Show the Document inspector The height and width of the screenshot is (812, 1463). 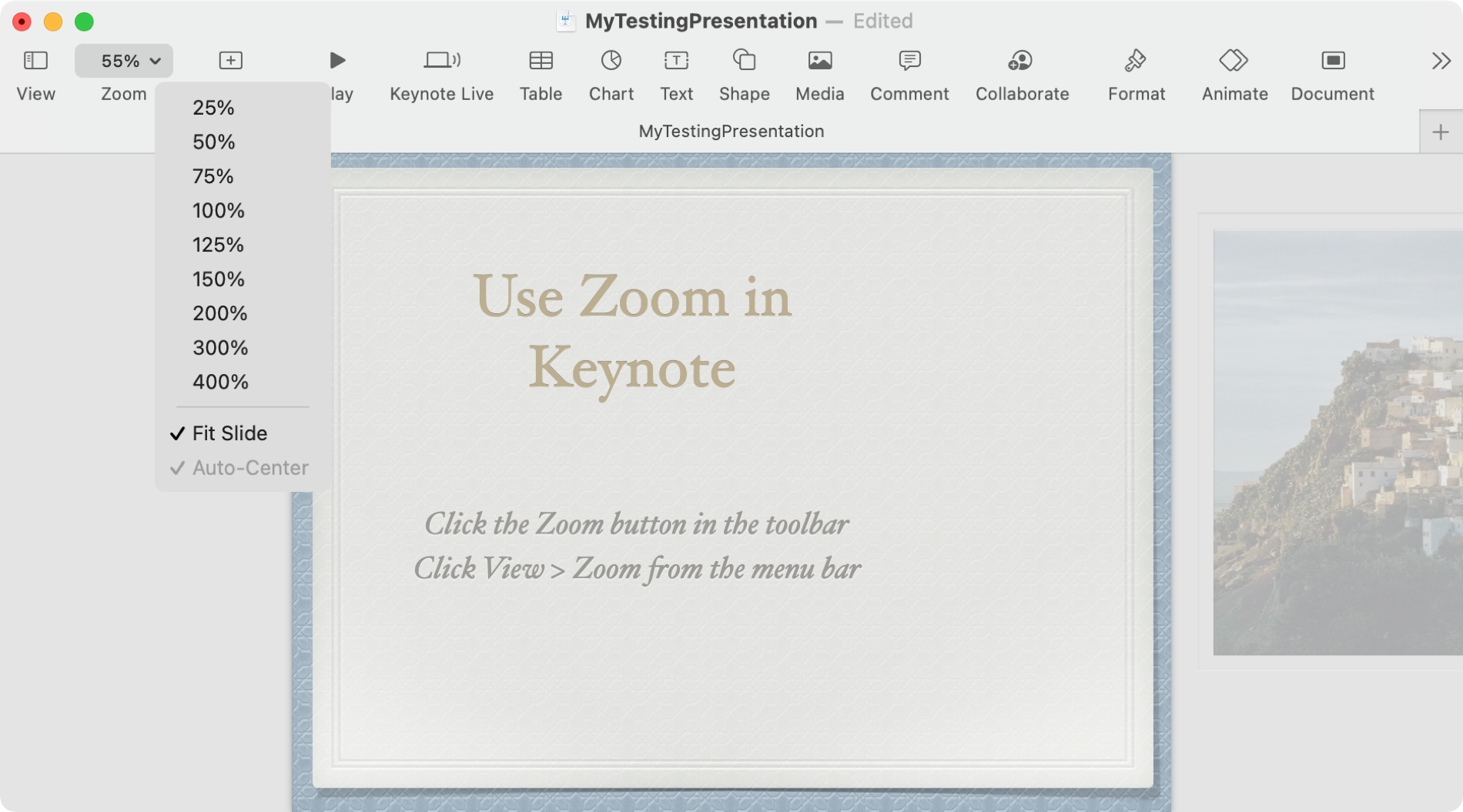click(1333, 60)
